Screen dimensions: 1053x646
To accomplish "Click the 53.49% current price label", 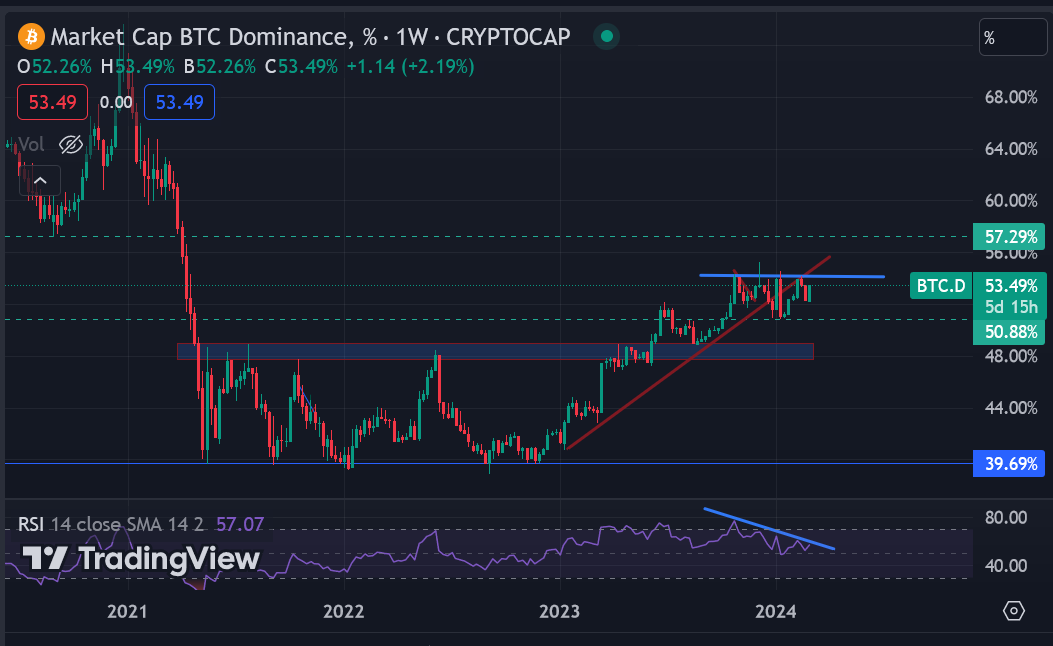I will [1011, 285].
